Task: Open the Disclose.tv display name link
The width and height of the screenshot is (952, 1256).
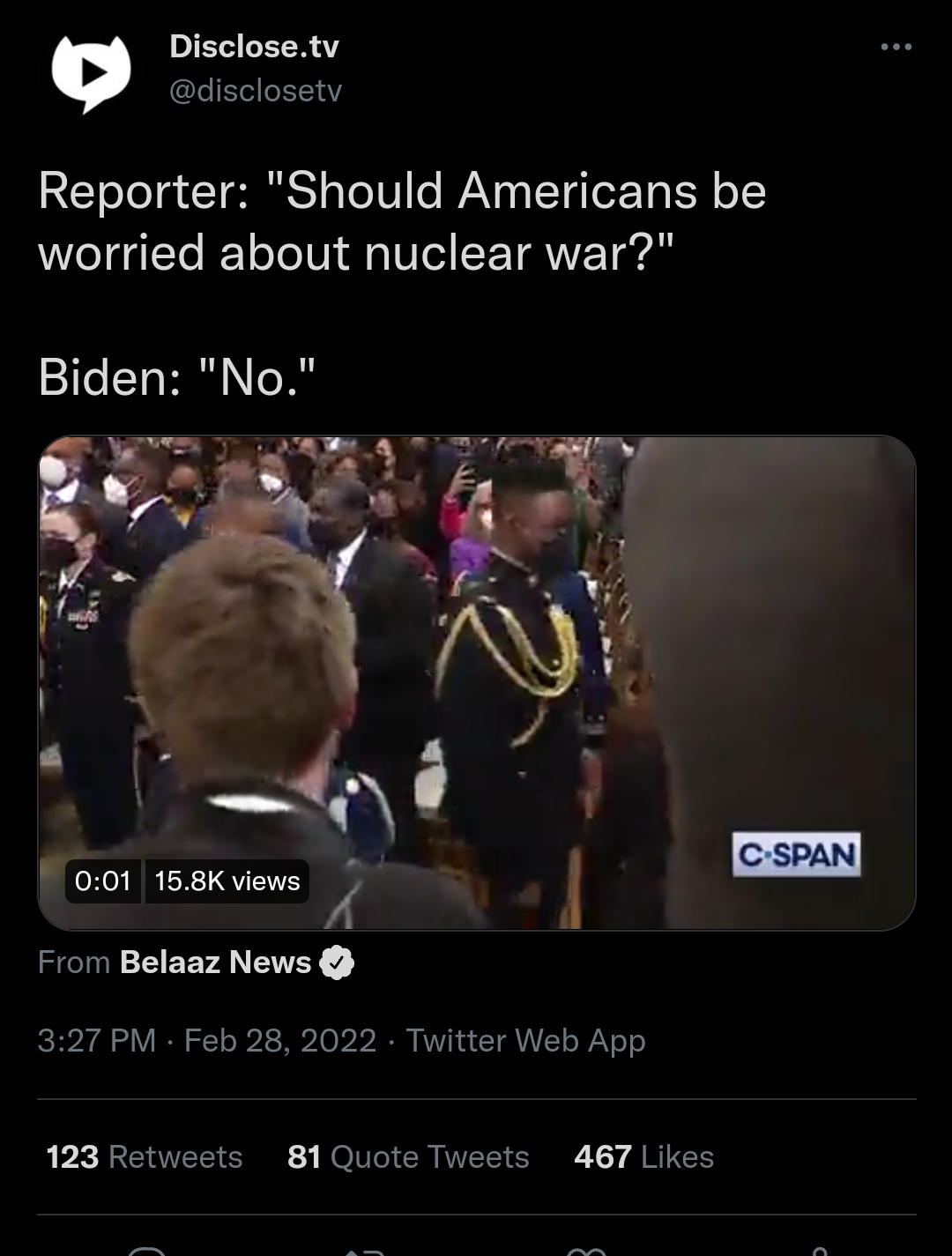Action: coord(254,46)
